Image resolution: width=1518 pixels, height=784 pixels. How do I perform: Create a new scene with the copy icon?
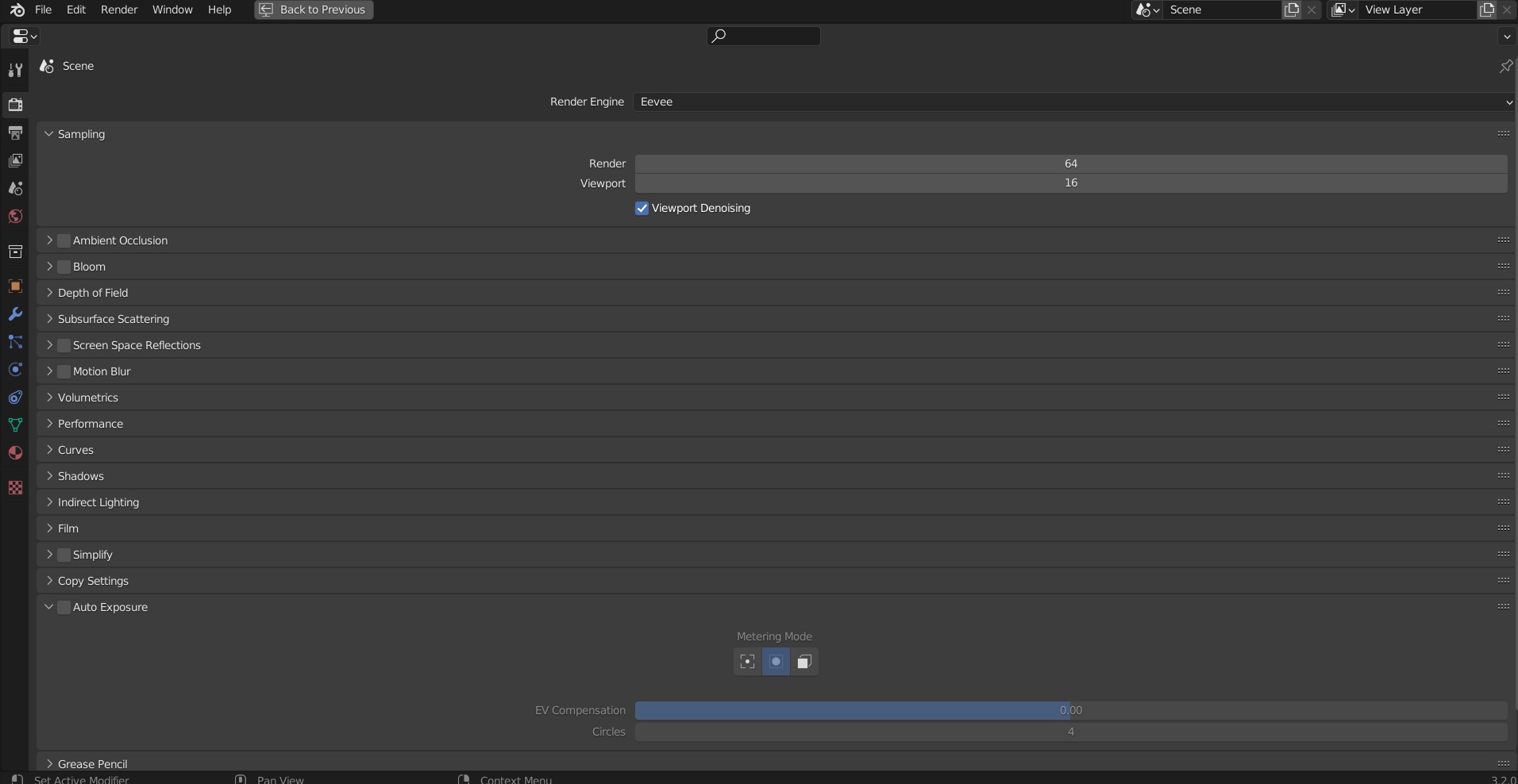[1292, 10]
